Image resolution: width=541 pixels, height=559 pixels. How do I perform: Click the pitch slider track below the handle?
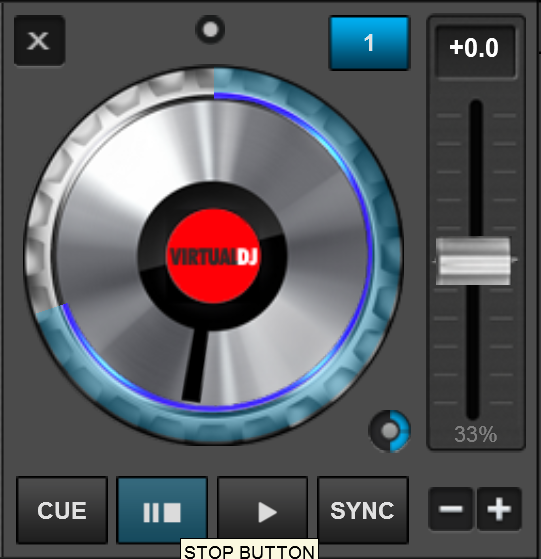pyautogui.click(x=473, y=353)
